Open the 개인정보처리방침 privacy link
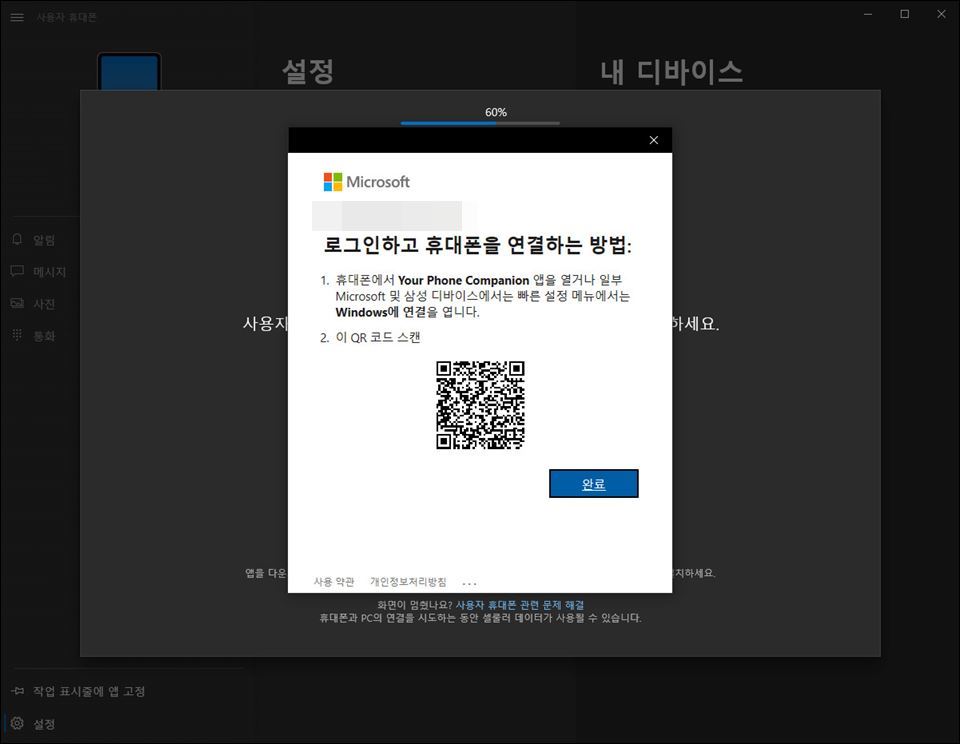 click(408, 582)
